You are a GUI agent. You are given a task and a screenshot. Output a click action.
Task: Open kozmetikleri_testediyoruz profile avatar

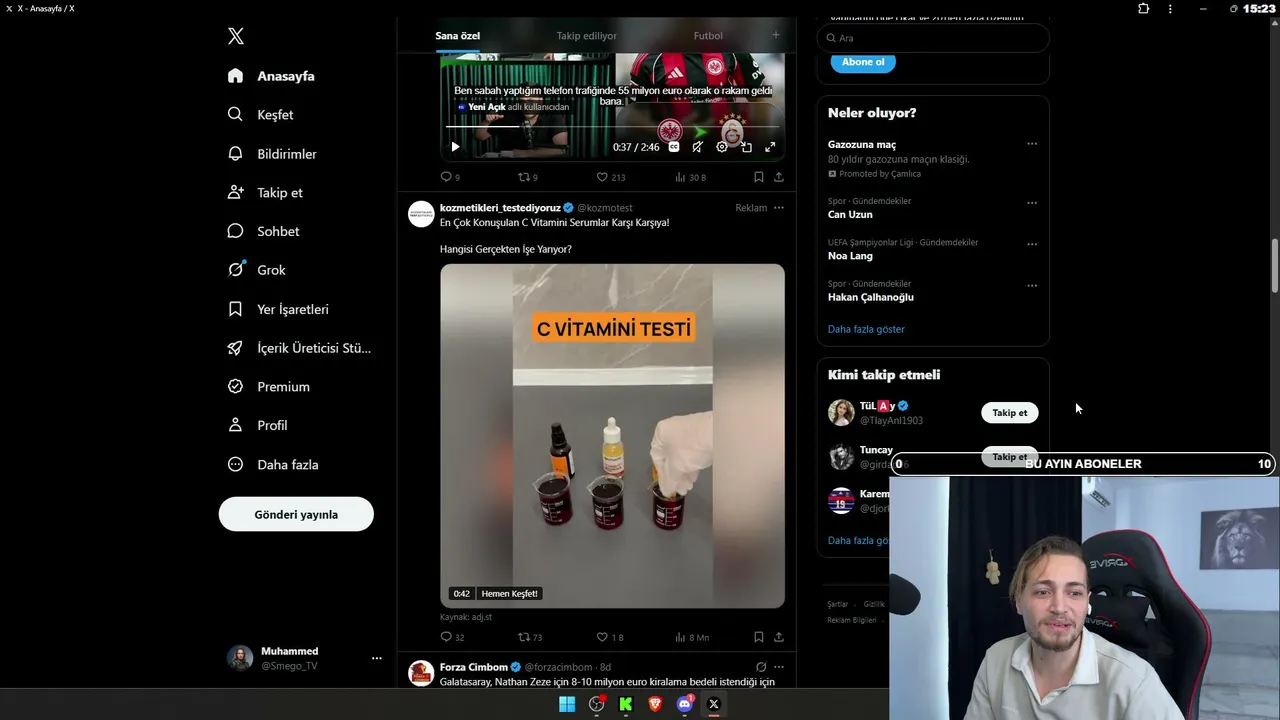click(421, 214)
